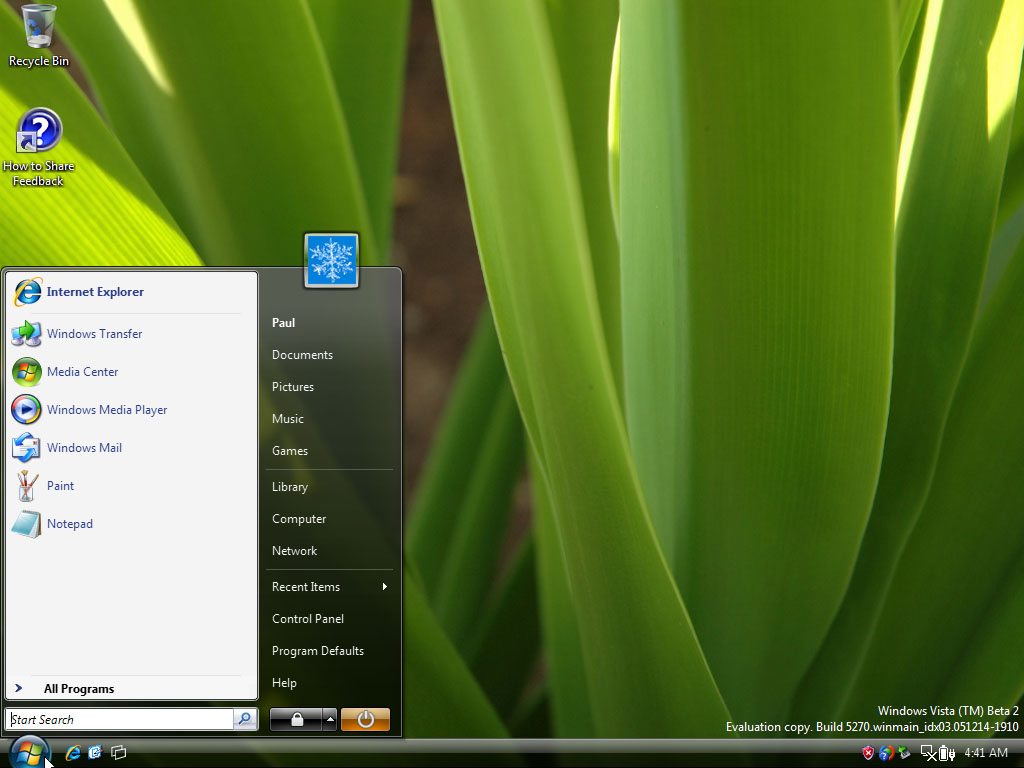Open the disconnected network tray icon

coord(928,753)
